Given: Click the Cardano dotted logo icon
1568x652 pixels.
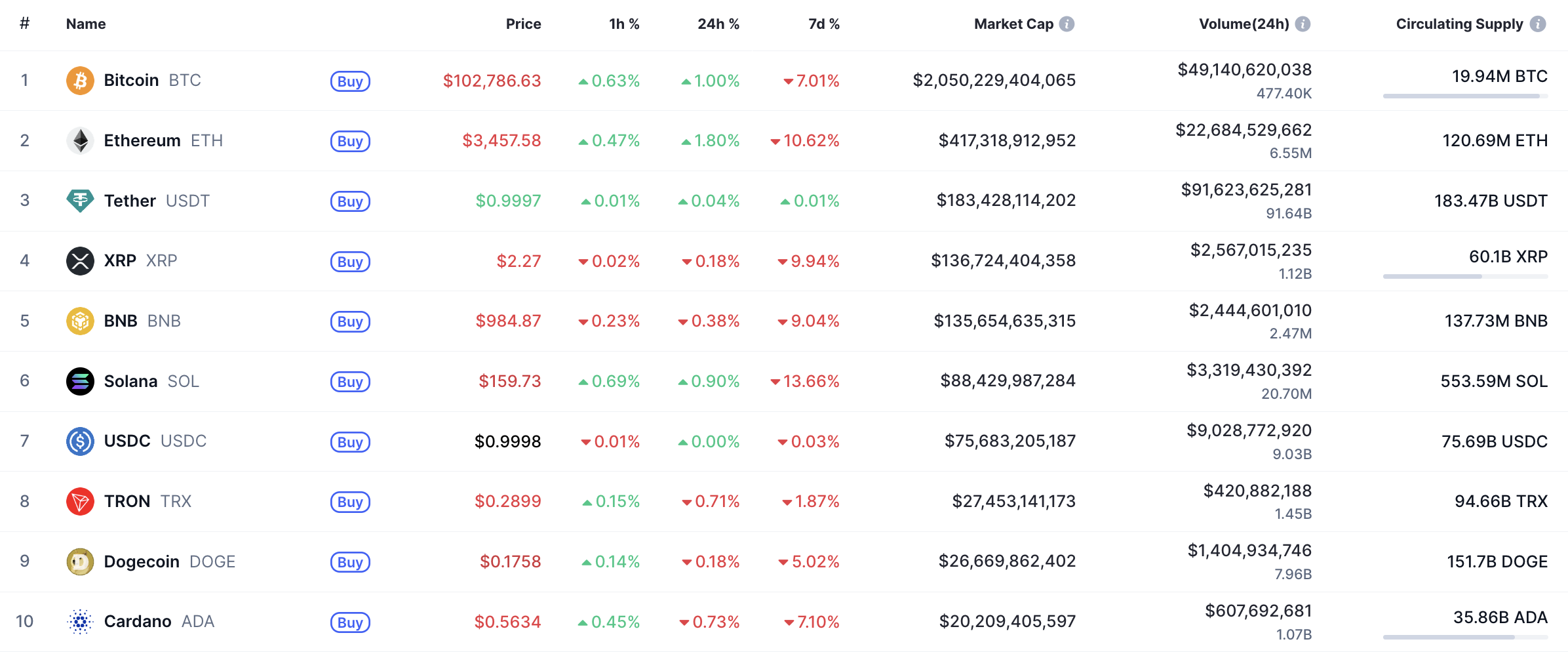Looking at the screenshot, I should (80, 622).
